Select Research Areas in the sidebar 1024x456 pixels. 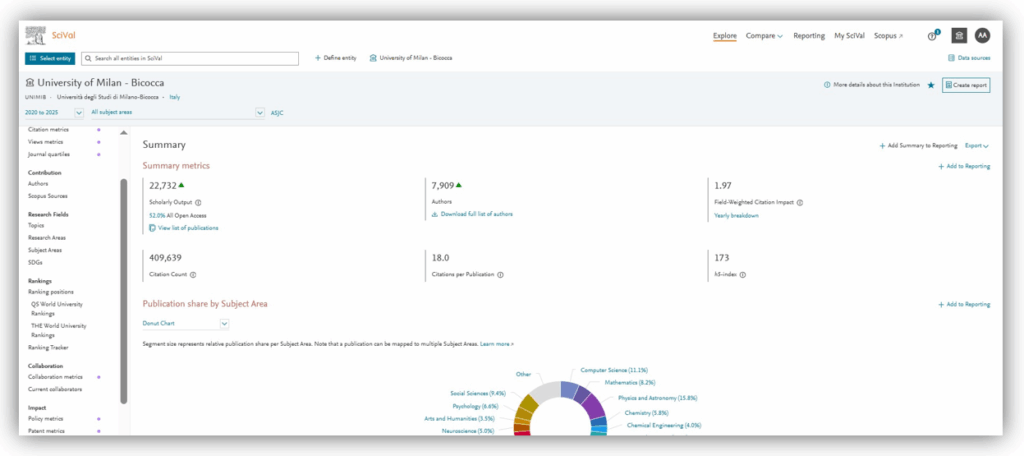click(47, 238)
